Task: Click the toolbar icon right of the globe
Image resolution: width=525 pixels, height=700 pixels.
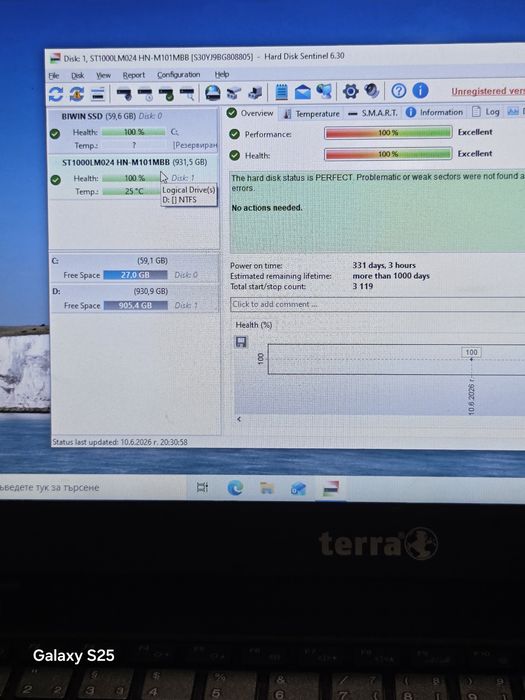Action: 233,93
